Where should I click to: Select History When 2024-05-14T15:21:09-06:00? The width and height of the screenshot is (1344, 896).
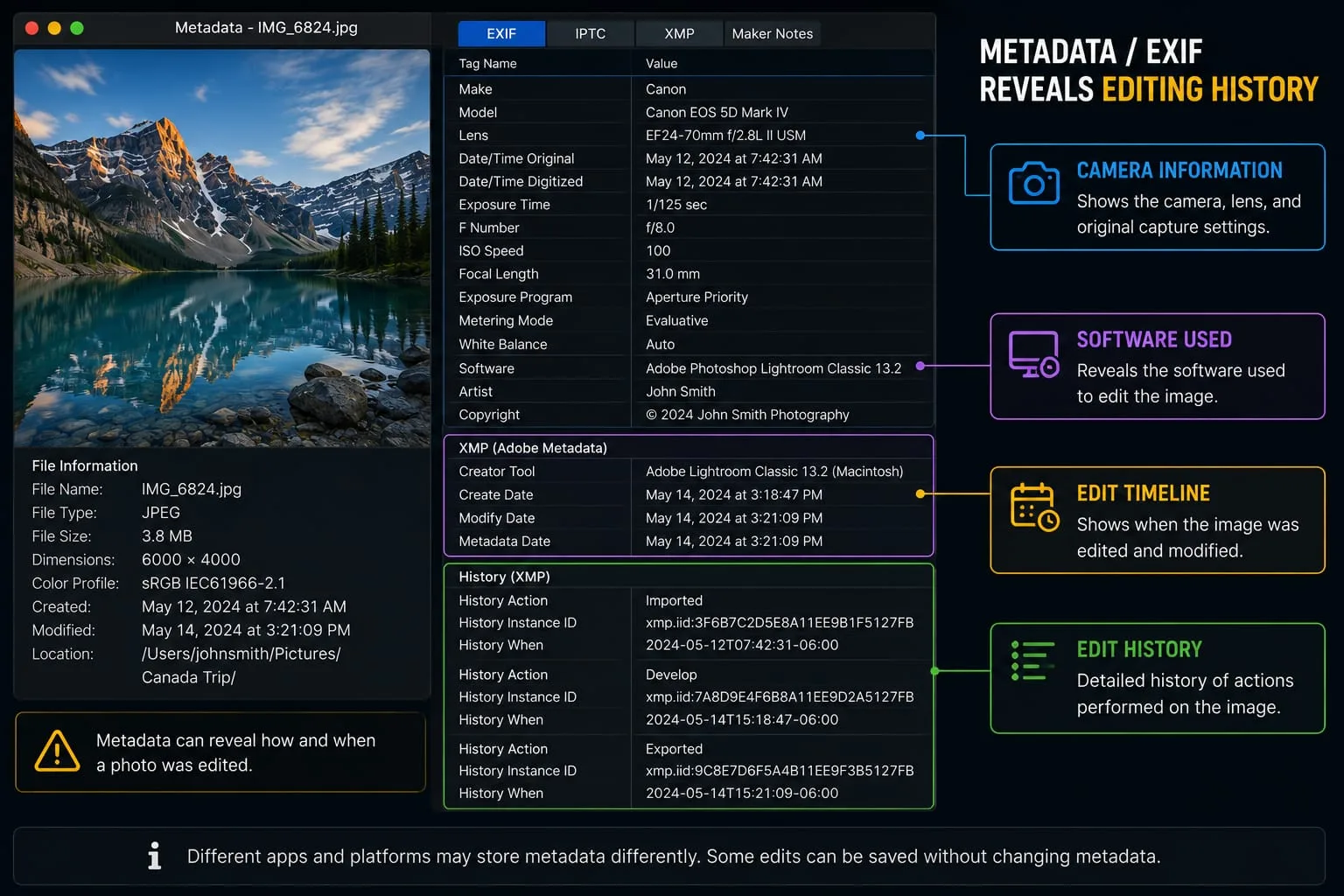742,793
